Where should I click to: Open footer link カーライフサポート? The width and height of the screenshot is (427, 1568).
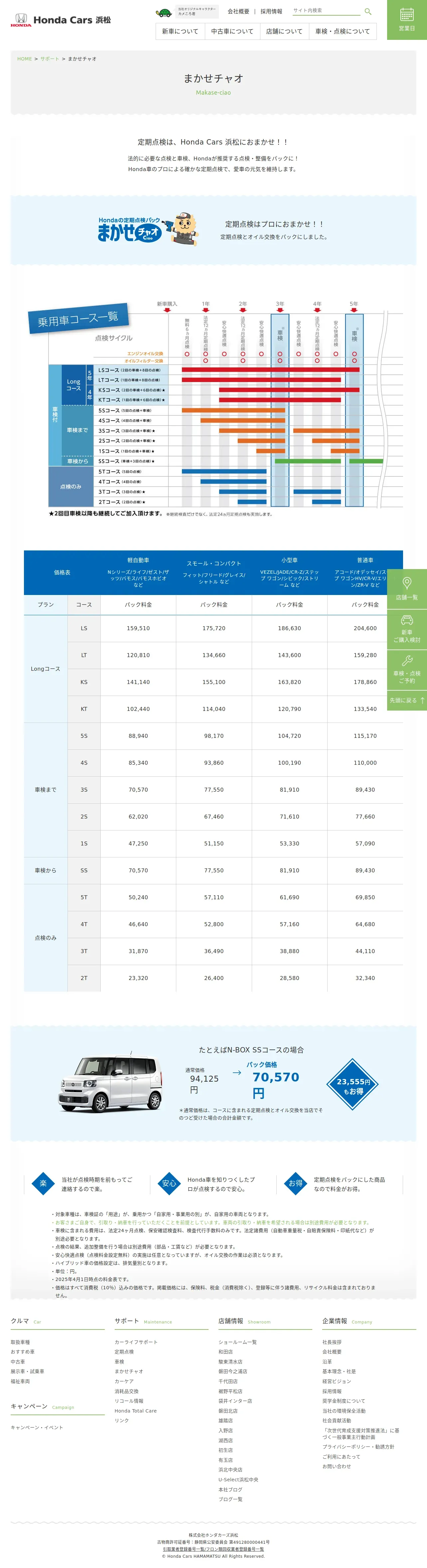[x=136, y=1342]
